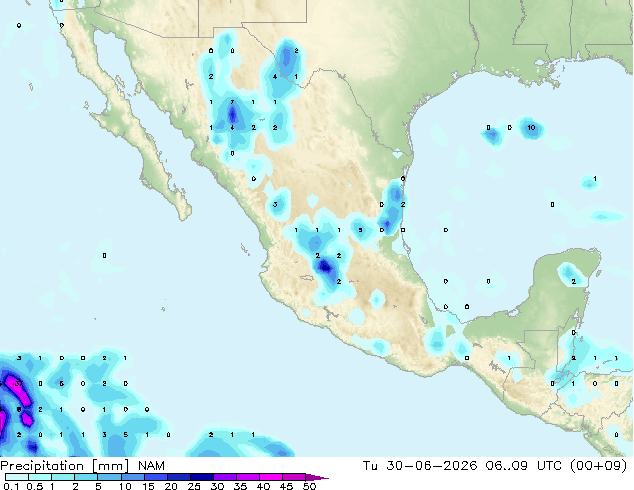Click the legend label '0.5'
The height and width of the screenshot is (490, 634).
[35, 486]
